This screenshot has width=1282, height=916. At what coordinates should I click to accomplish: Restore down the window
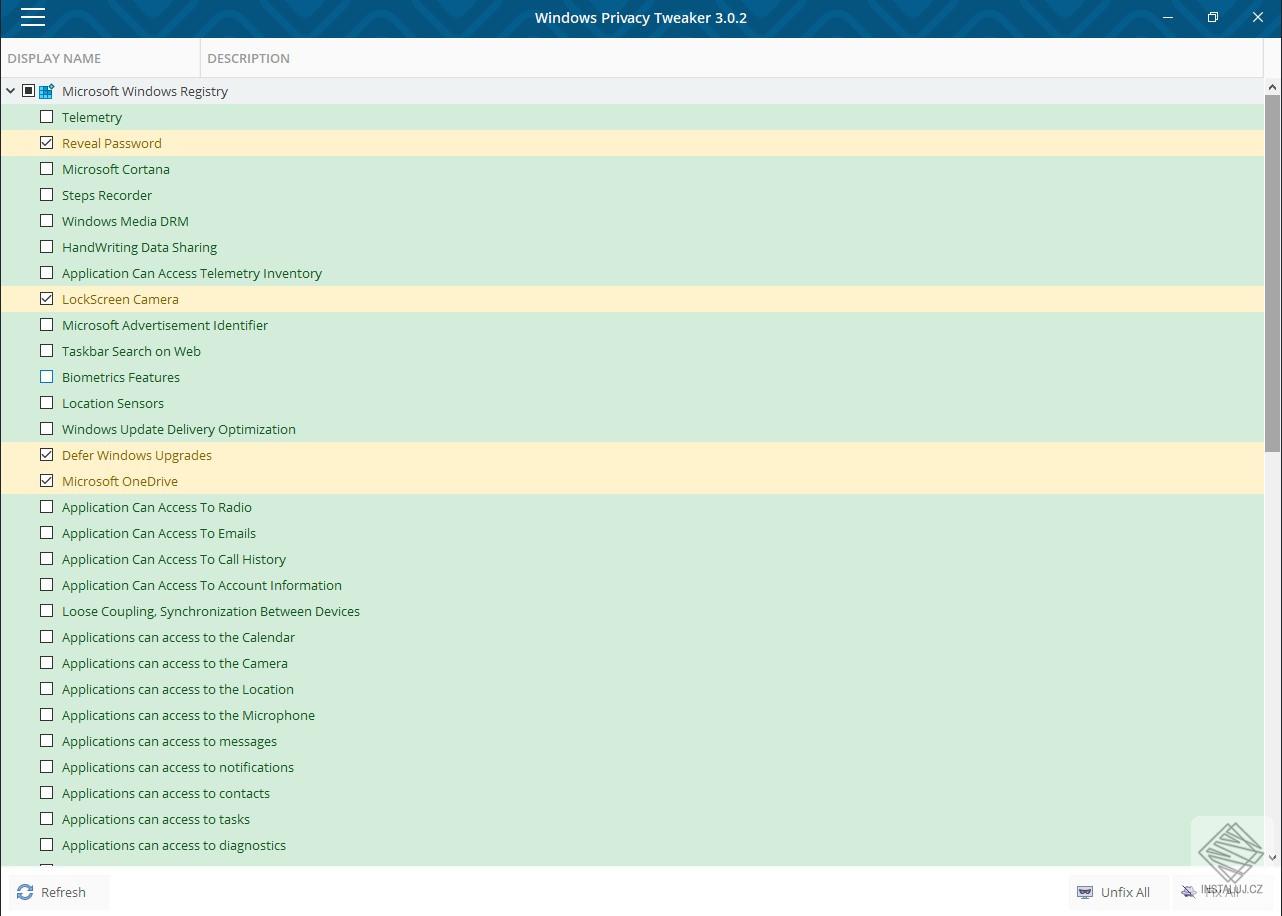tap(1213, 17)
